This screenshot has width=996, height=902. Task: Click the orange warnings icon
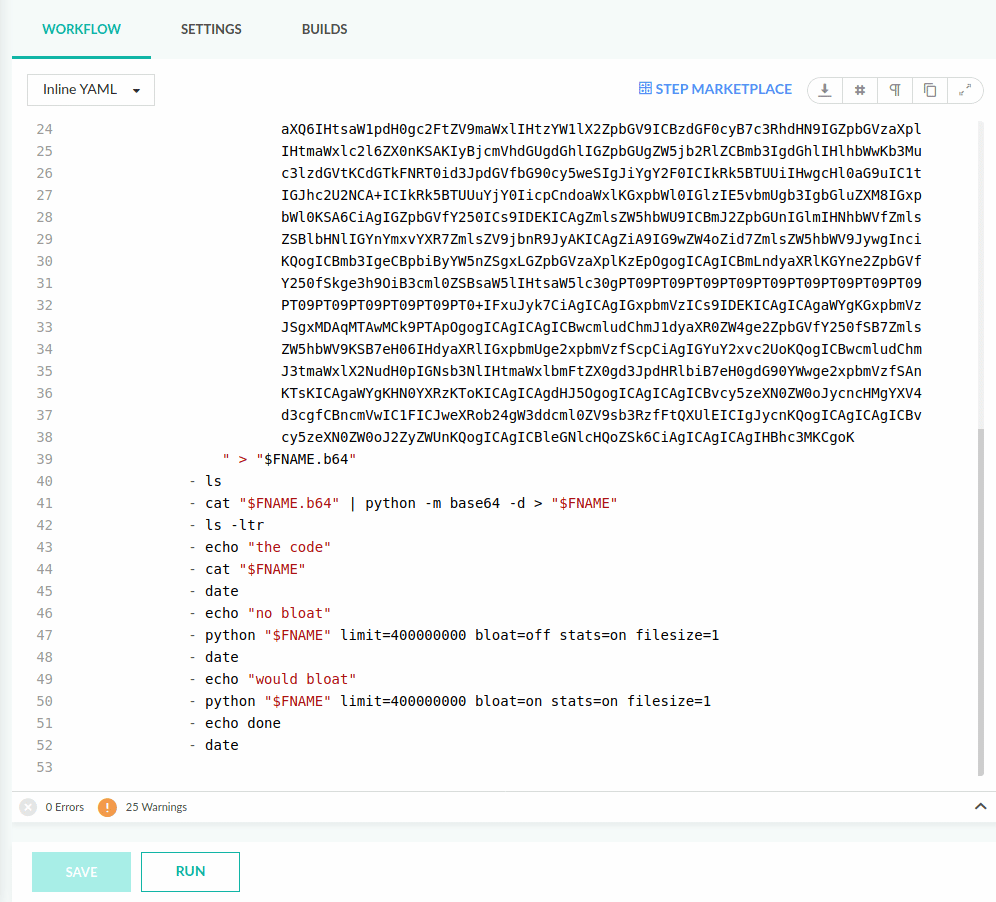pos(107,807)
